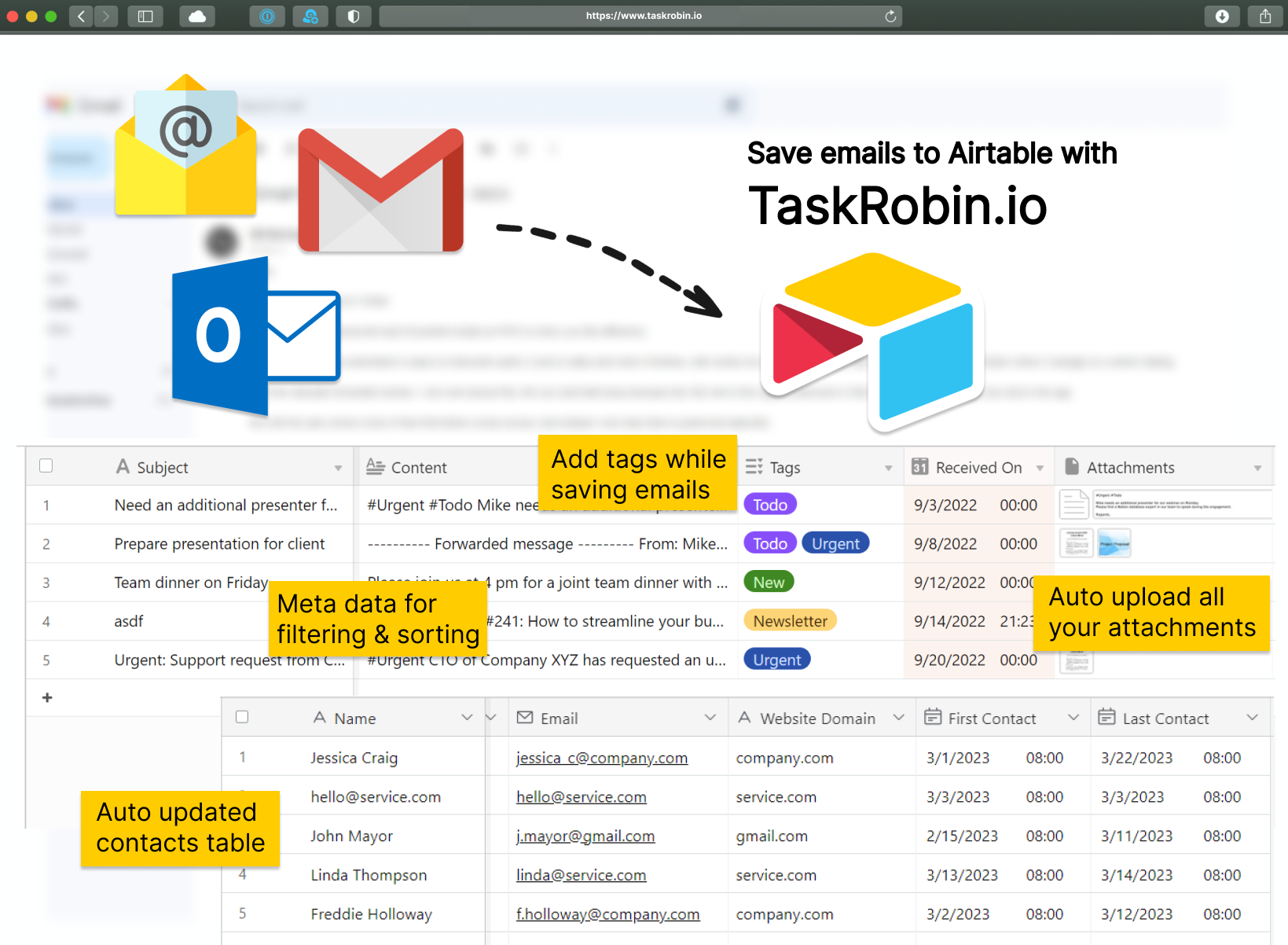This screenshot has height=945, width=1288.
Task: Click the green New tag
Action: pos(769,582)
